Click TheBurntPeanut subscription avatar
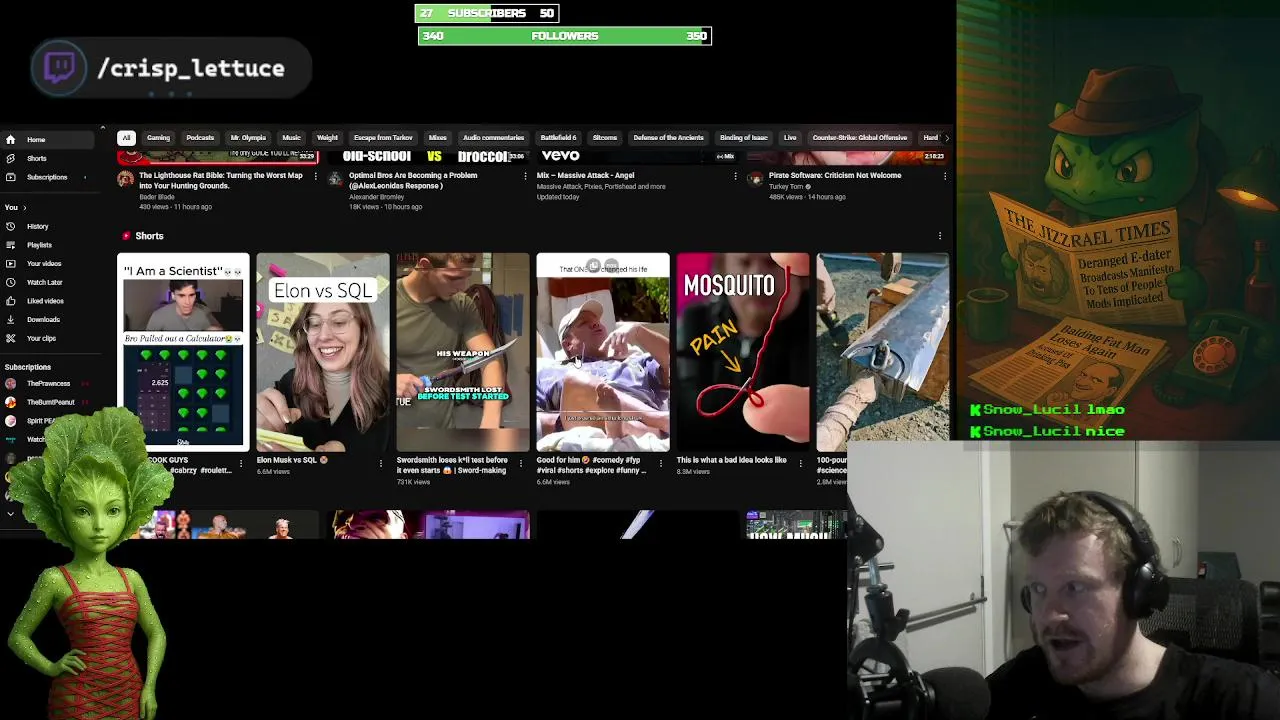1280x720 pixels. 10,402
